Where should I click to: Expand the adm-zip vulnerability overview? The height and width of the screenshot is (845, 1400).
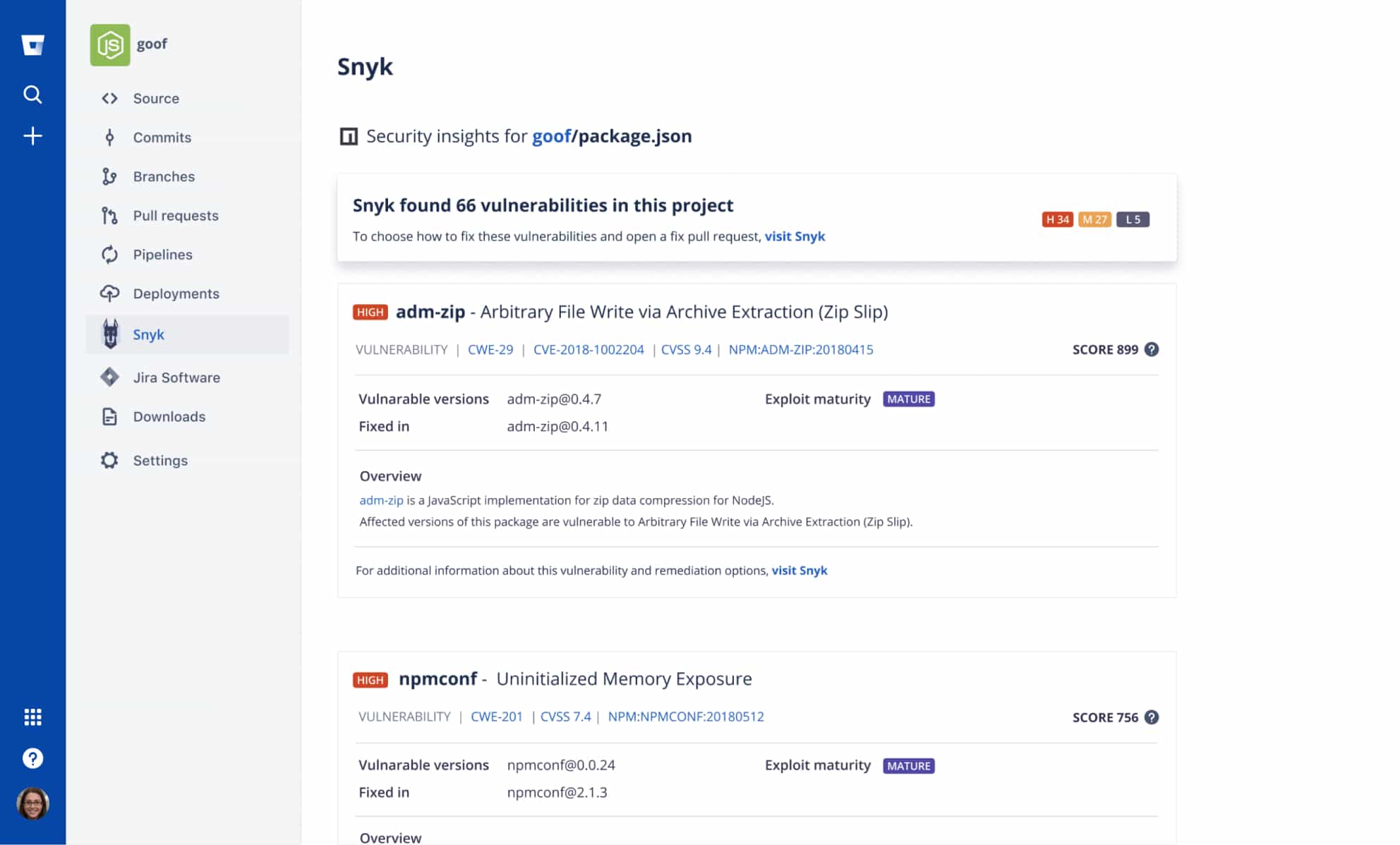click(x=390, y=475)
